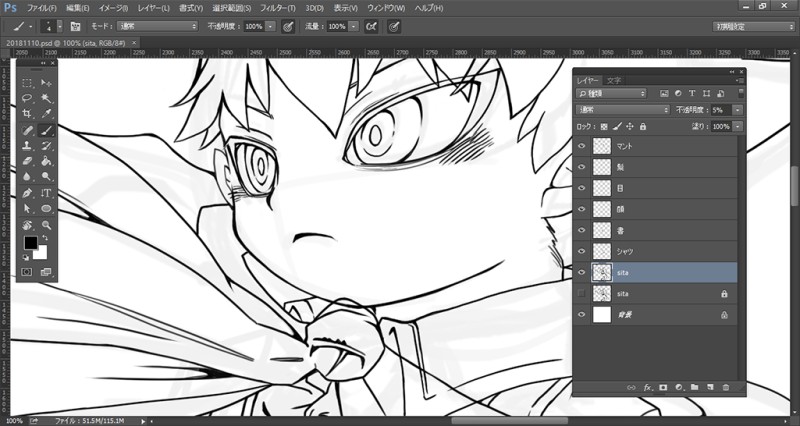Toggle lock position
800x426 pixels.
[x=630, y=126]
